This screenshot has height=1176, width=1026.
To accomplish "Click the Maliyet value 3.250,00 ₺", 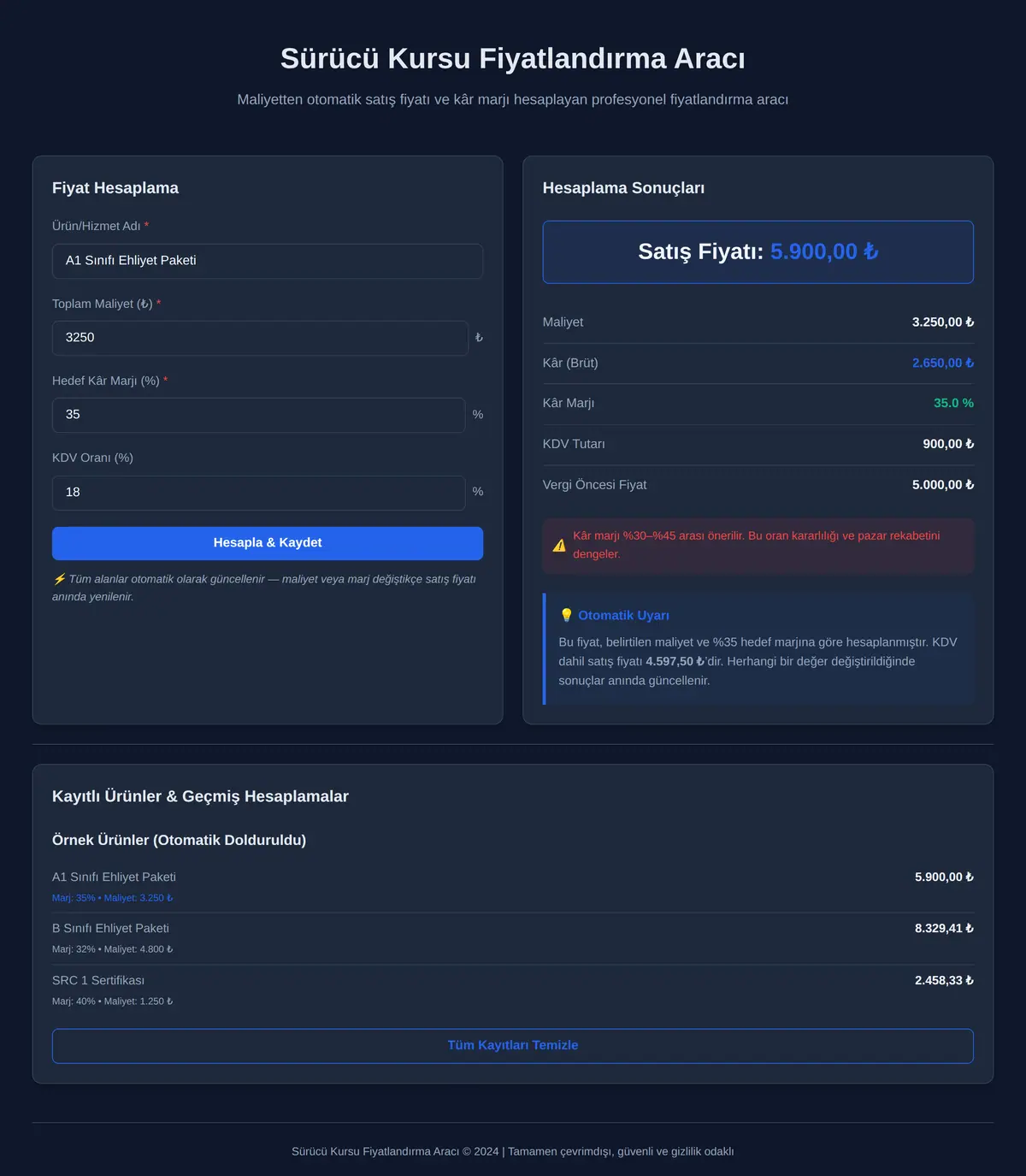I will (x=943, y=322).
